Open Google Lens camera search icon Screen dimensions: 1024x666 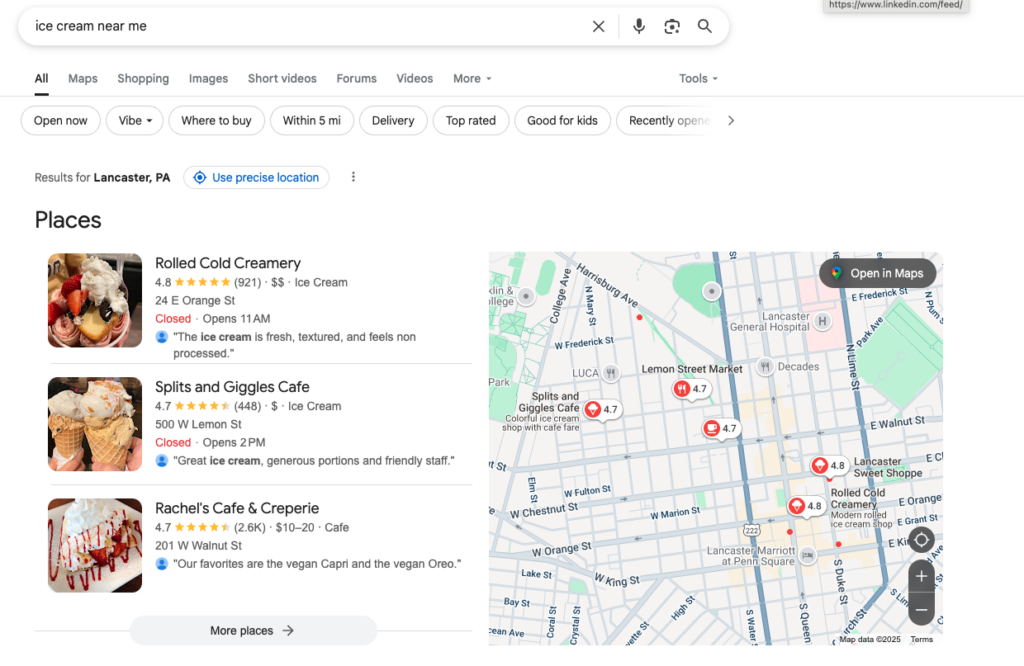pyautogui.click(x=671, y=26)
